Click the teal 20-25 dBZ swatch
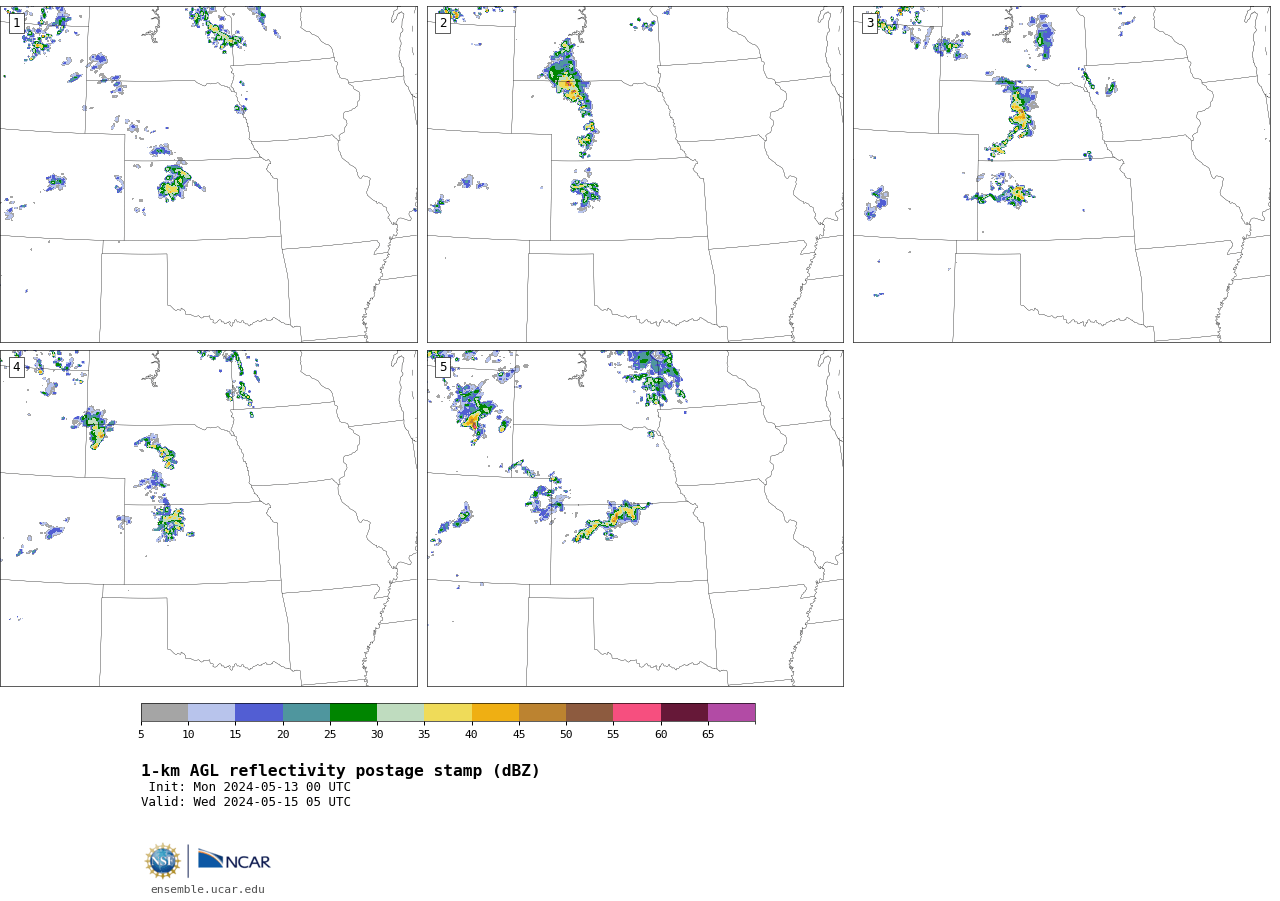Image resolution: width=1280 pixels, height=901 pixels. click(306, 712)
